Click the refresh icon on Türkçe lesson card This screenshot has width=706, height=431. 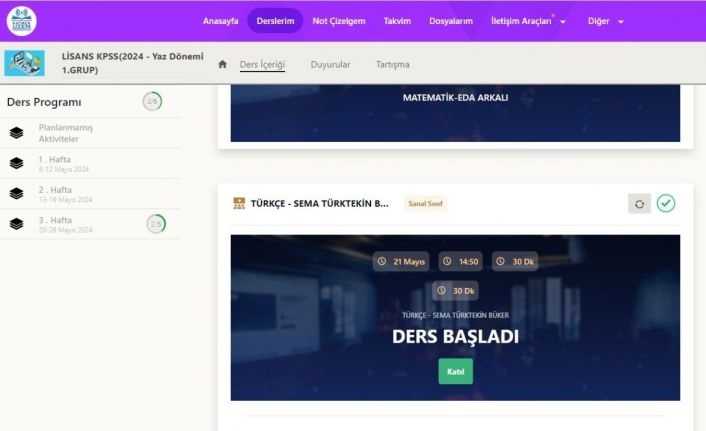639,204
